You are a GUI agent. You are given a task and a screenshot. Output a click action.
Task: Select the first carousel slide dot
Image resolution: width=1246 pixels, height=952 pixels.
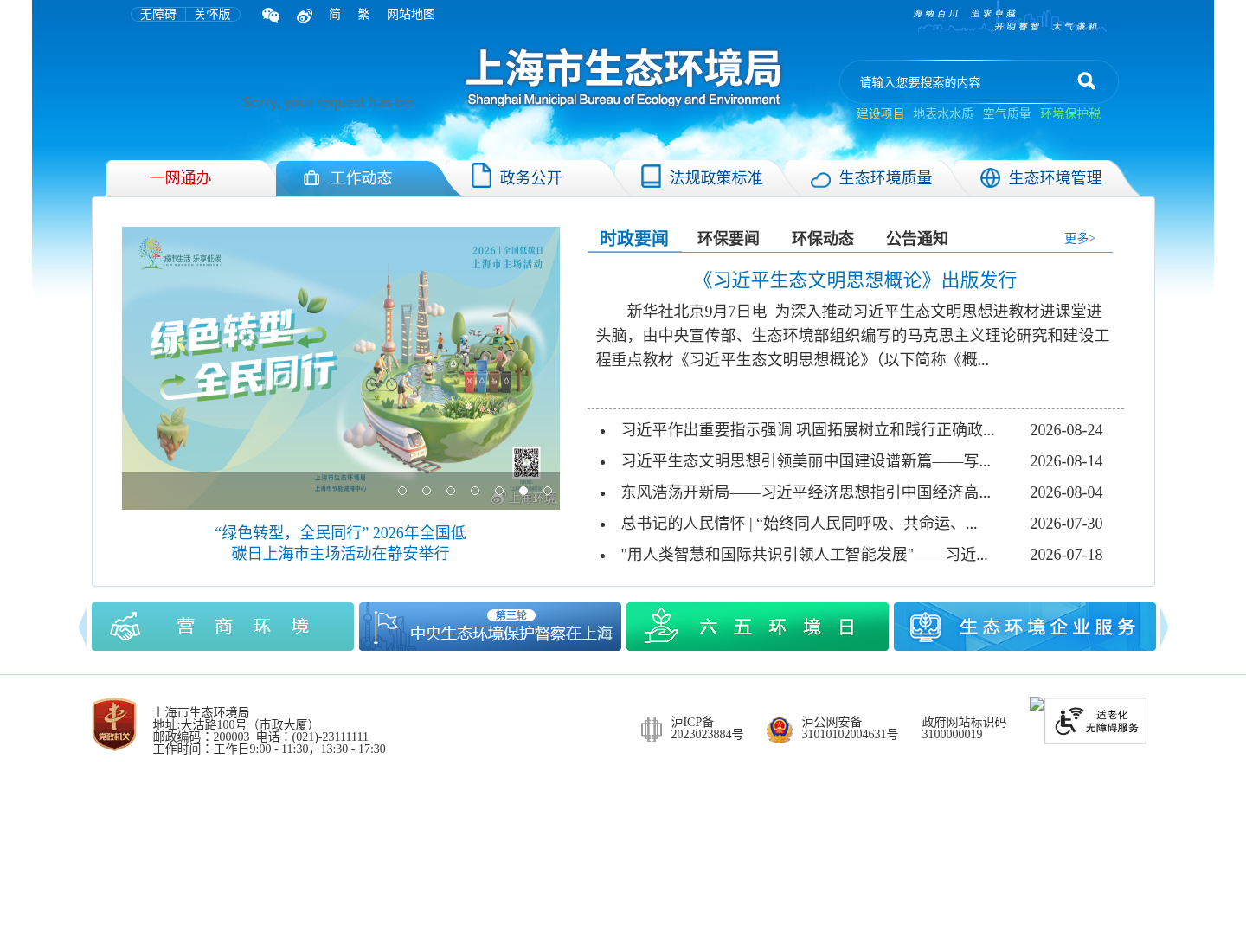coord(402,491)
